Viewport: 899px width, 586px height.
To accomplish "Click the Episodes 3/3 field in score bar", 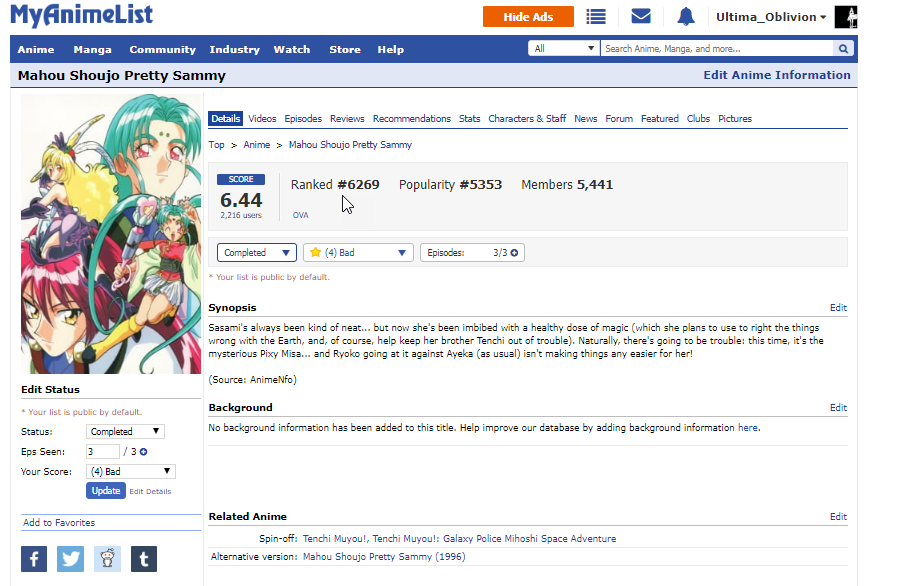I will (x=472, y=253).
